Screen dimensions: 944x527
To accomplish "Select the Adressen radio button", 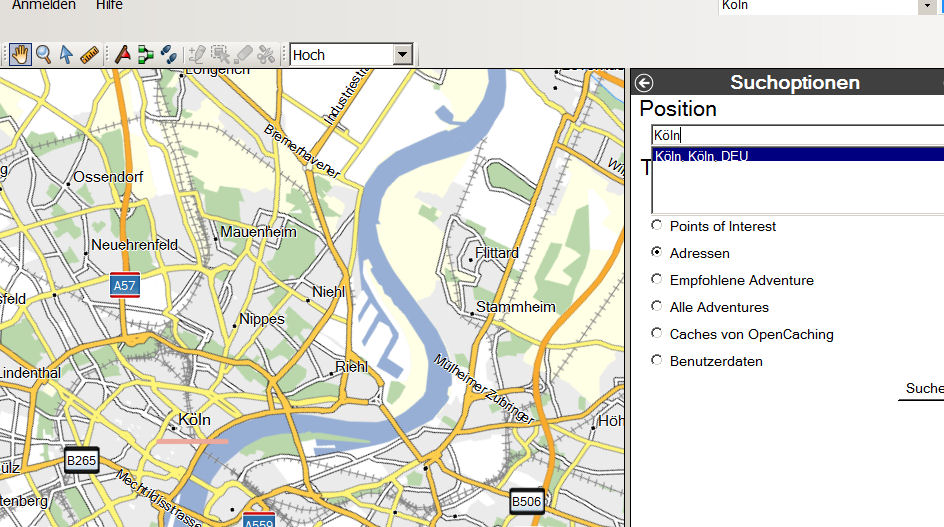I will pyautogui.click(x=657, y=253).
